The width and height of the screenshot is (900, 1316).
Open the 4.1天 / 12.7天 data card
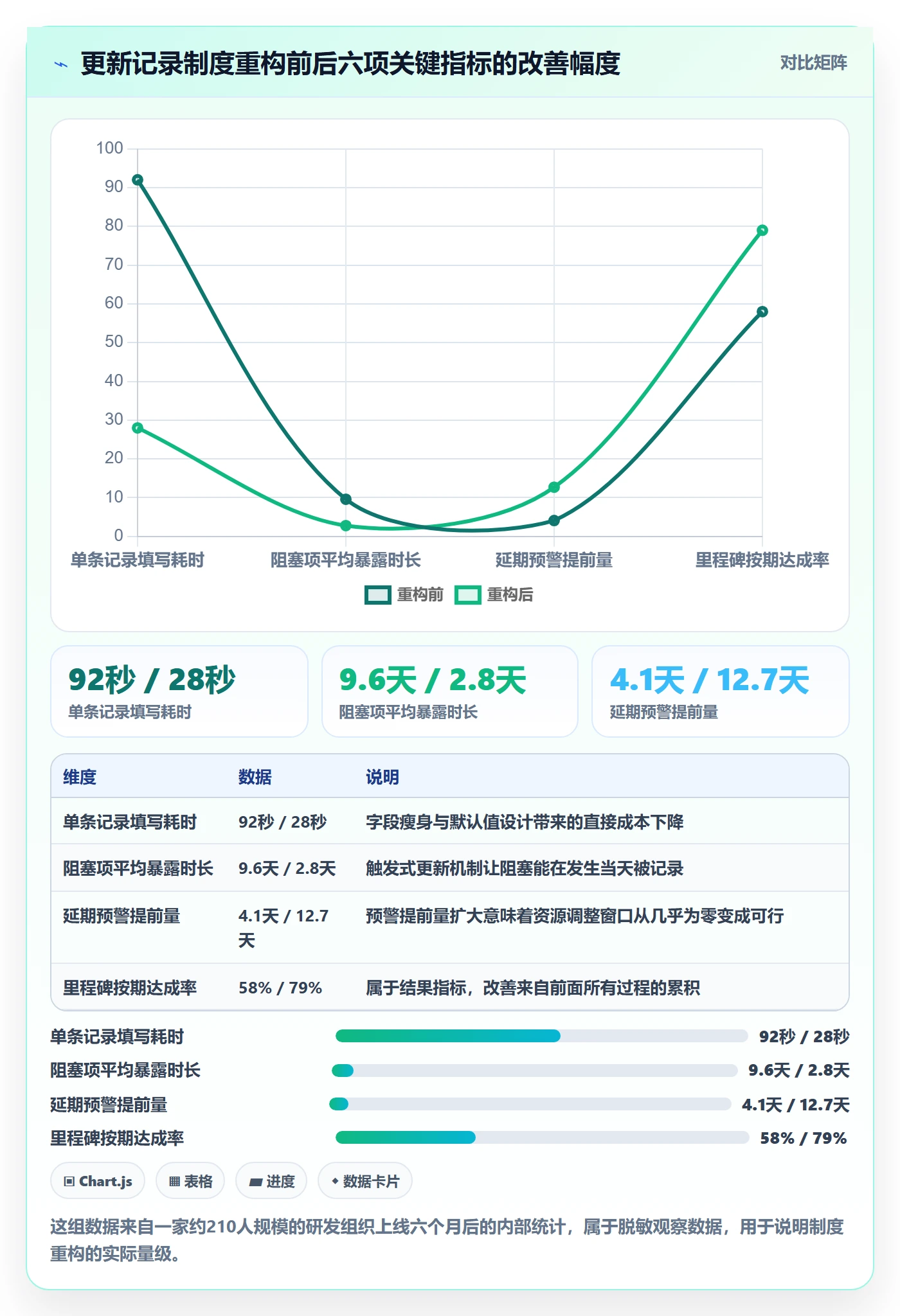[x=721, y=691]
